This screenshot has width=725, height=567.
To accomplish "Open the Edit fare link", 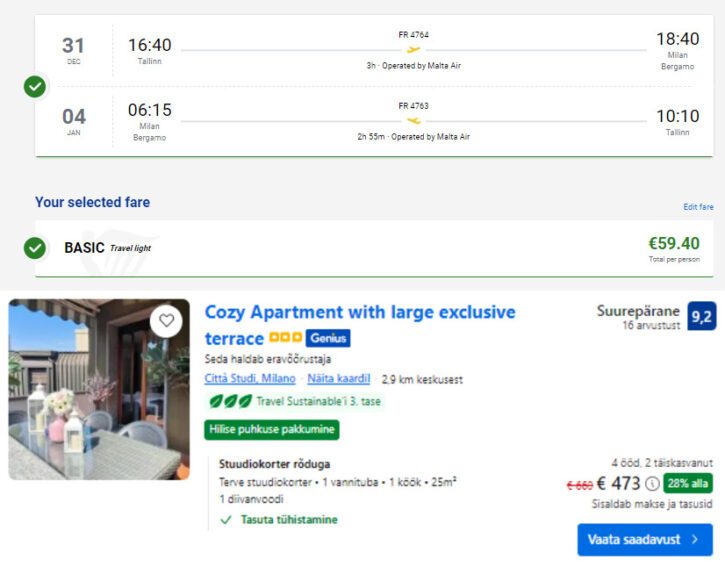I will 698,207.
